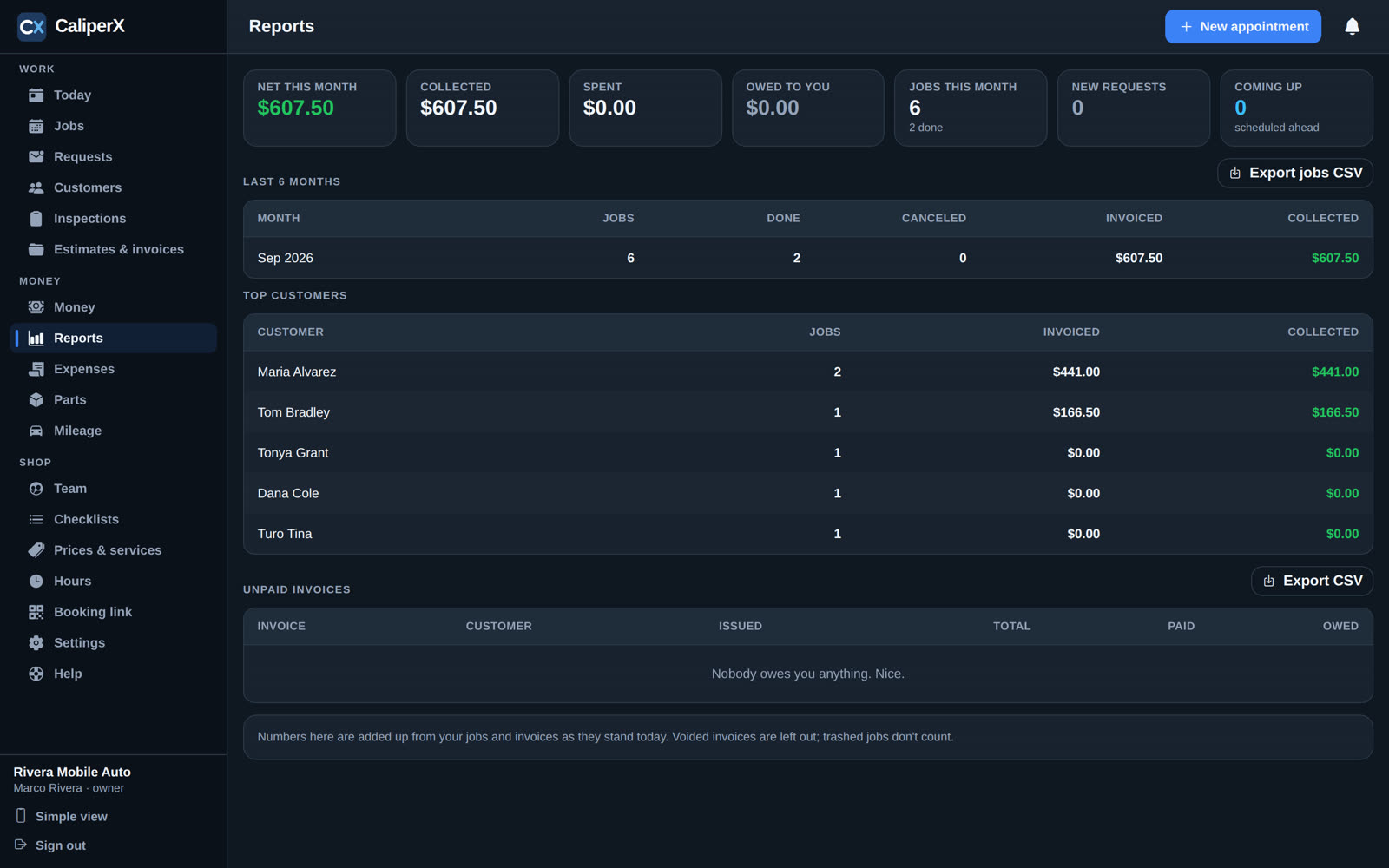Click the Invoiced header in Top Customers
The height and width of the screenshot is (868, 1389).
tap(1071, 332)
